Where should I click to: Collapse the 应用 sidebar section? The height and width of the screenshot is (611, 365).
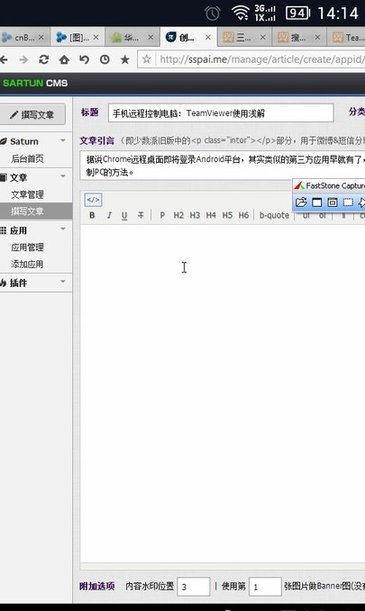click(63, 229)
